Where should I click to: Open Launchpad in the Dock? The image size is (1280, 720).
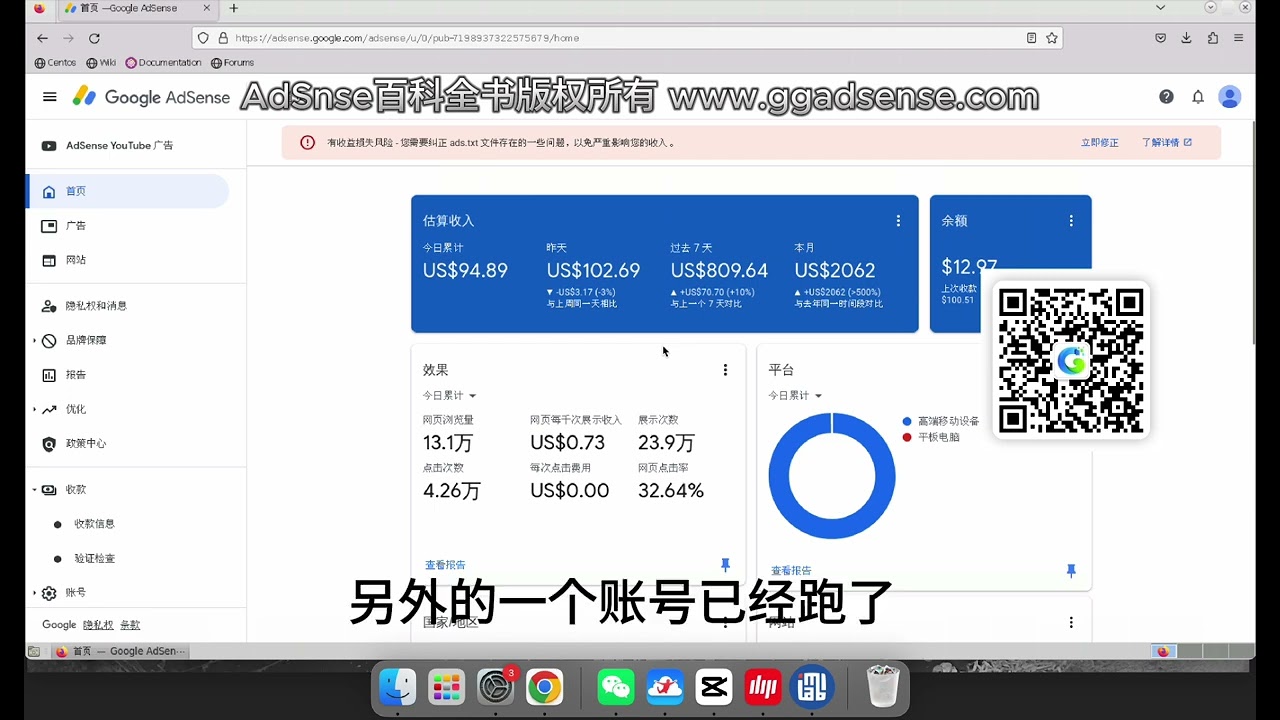(446, 687)
